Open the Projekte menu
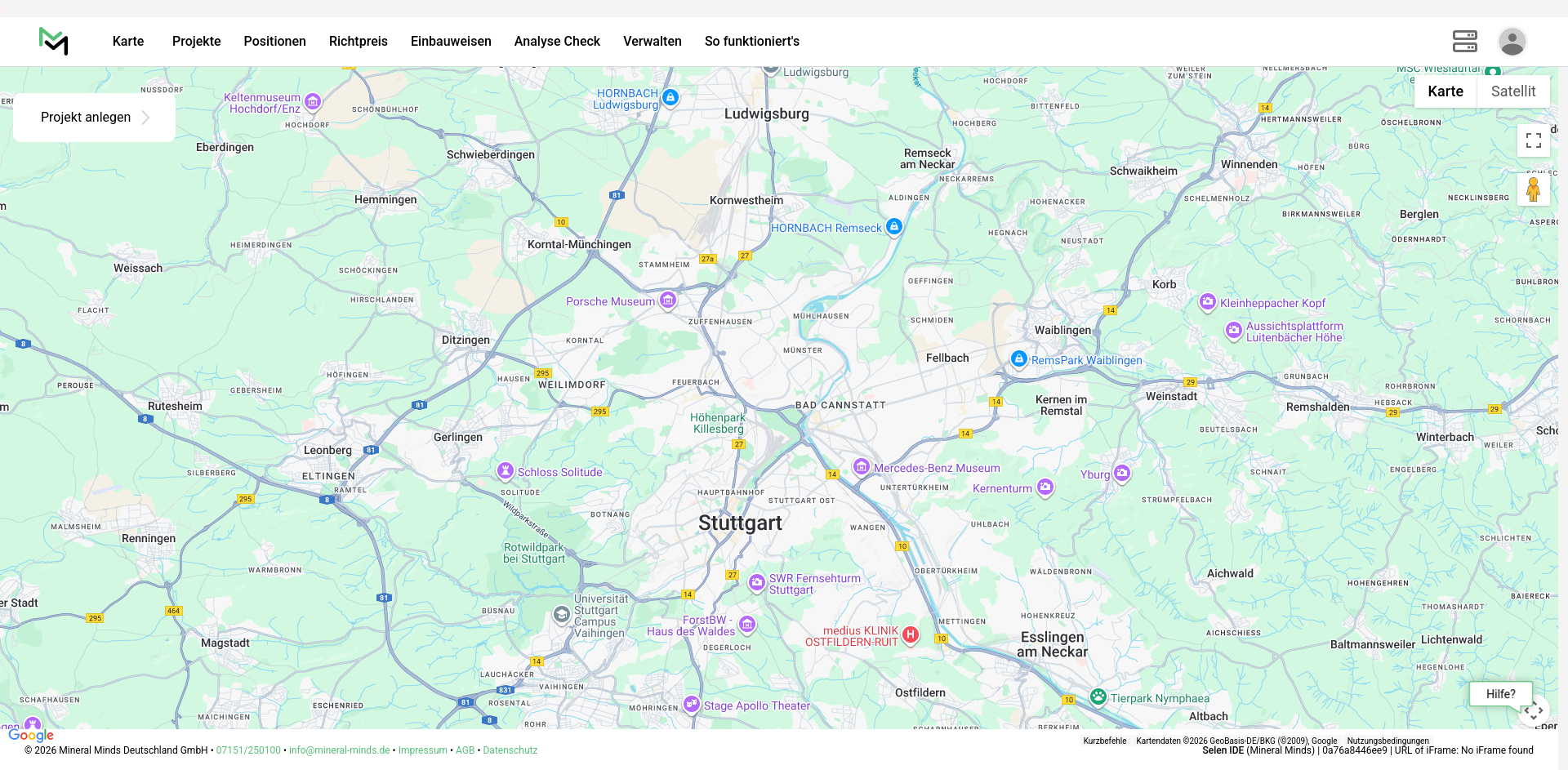Image resolution: width=1568 pixels, height=770 pixels. pyautogui.click(x=196, y=42)
